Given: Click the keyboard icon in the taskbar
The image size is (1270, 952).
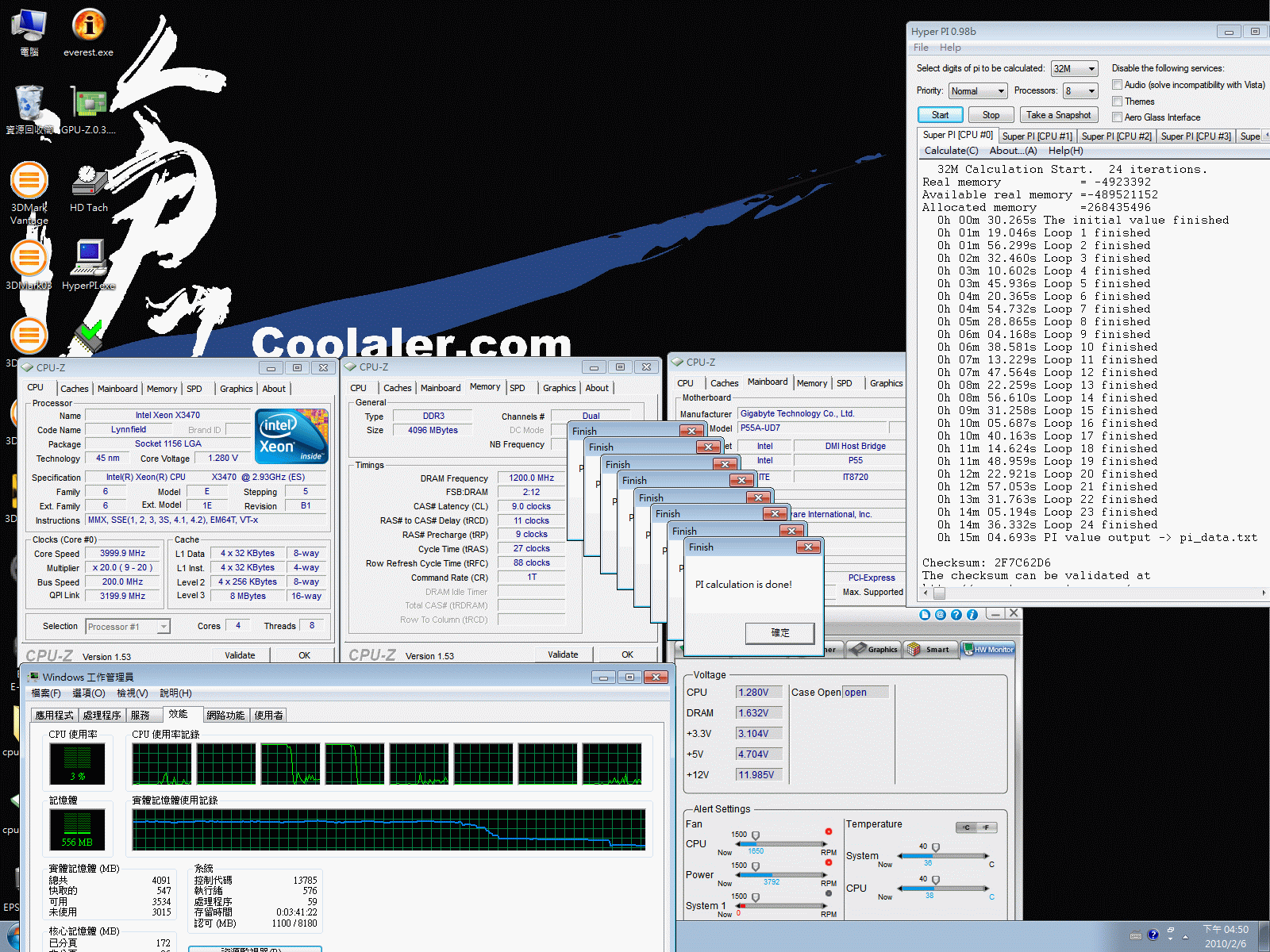Looking at the screenshot, I should [1136, 935].
